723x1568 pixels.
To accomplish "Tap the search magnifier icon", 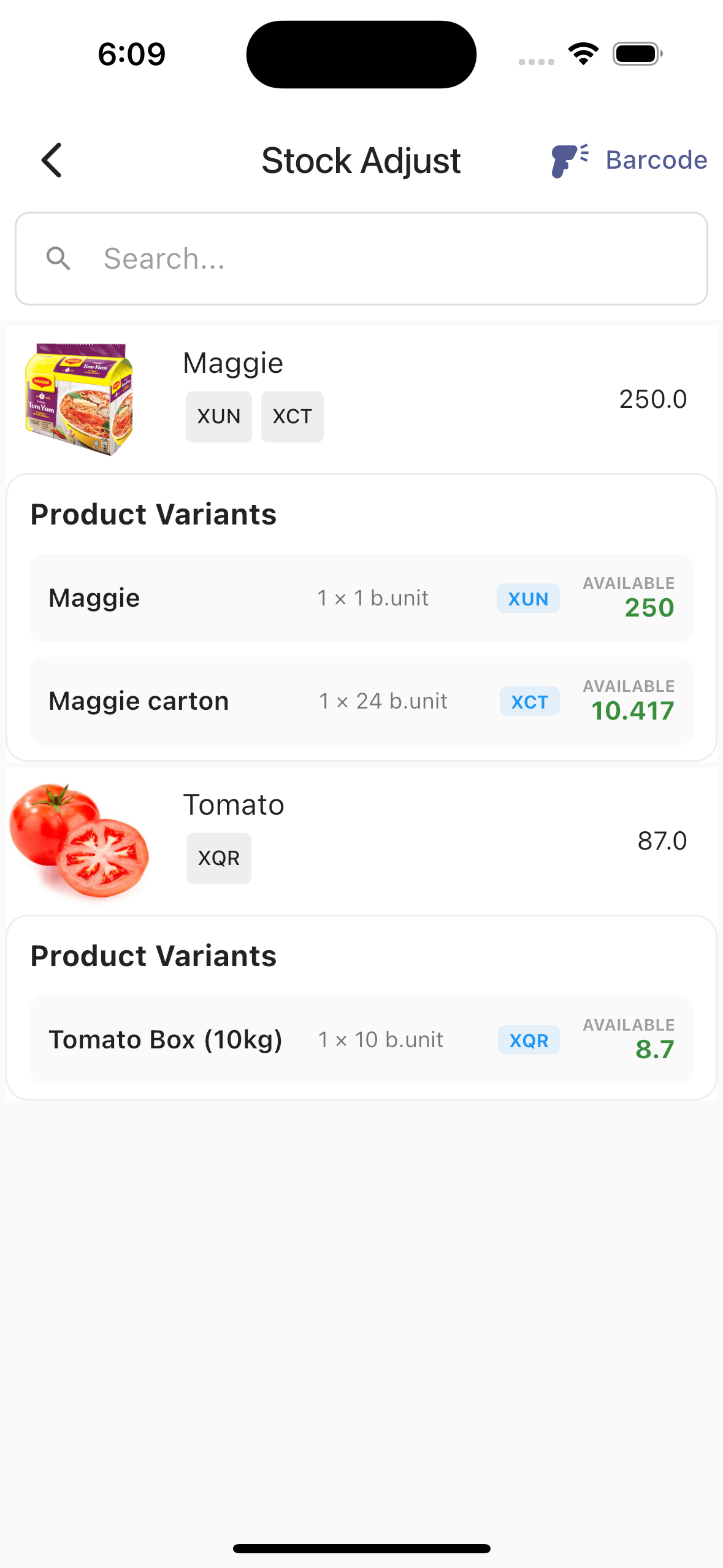I will pos(59,259).
